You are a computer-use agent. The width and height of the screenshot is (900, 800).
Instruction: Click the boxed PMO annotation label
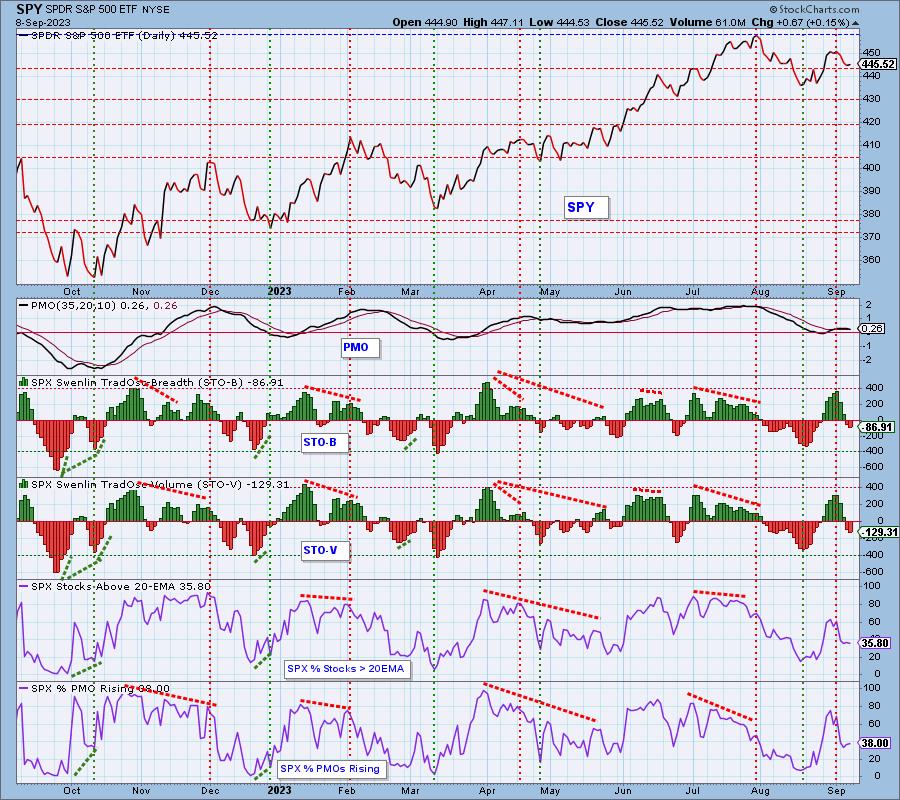pos(360,348)
